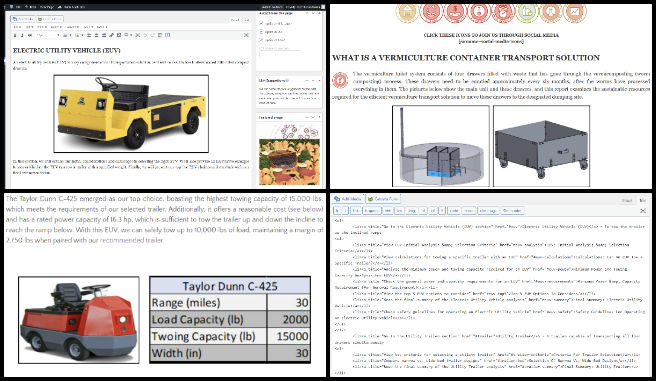Open the Insert menu in the visual editor
This screenshot has height=381, width=656.
click(56, 27)
